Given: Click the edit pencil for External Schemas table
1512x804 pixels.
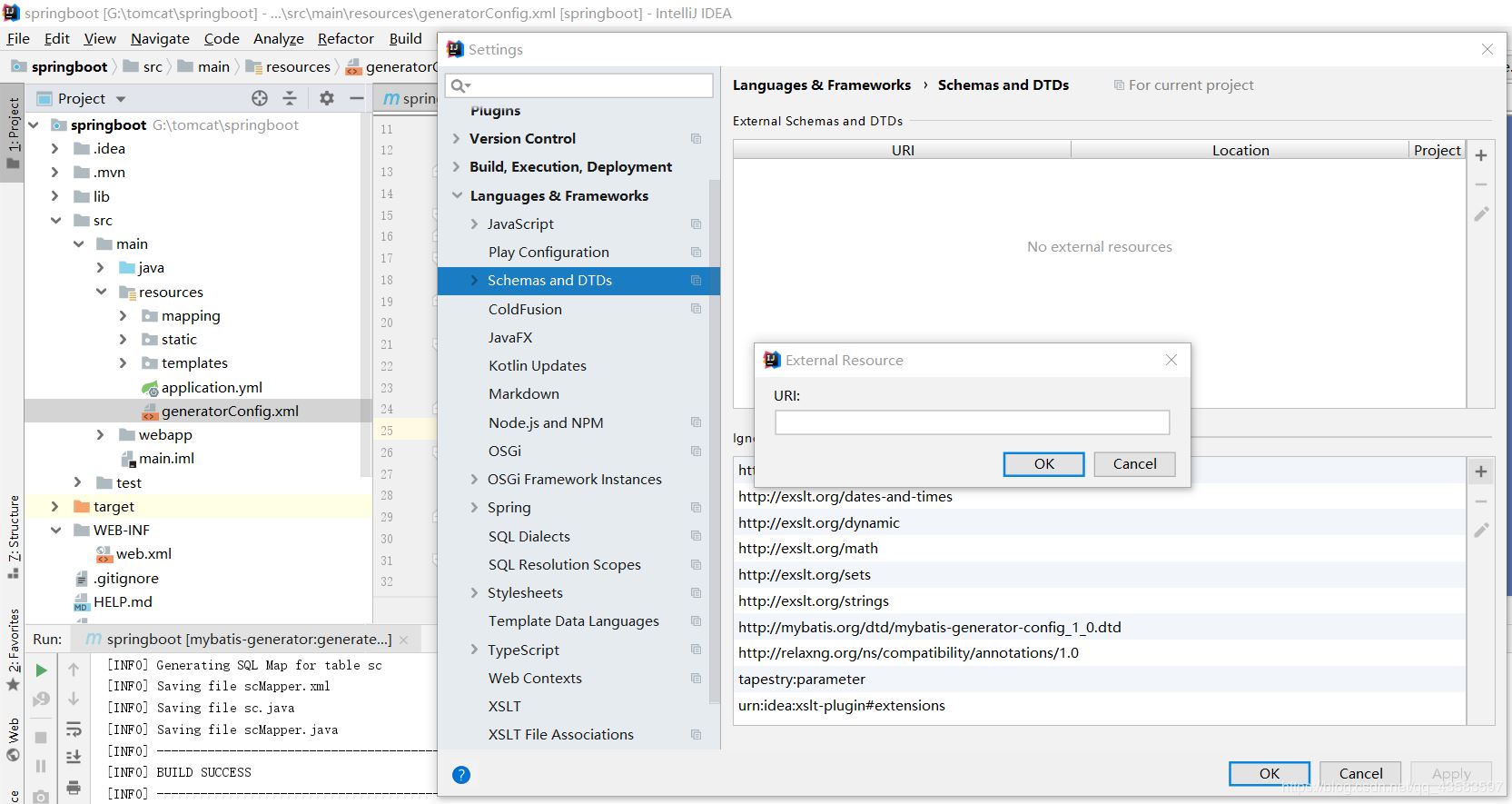Looking at the screenshot, I should click(x=1481, y=214).
